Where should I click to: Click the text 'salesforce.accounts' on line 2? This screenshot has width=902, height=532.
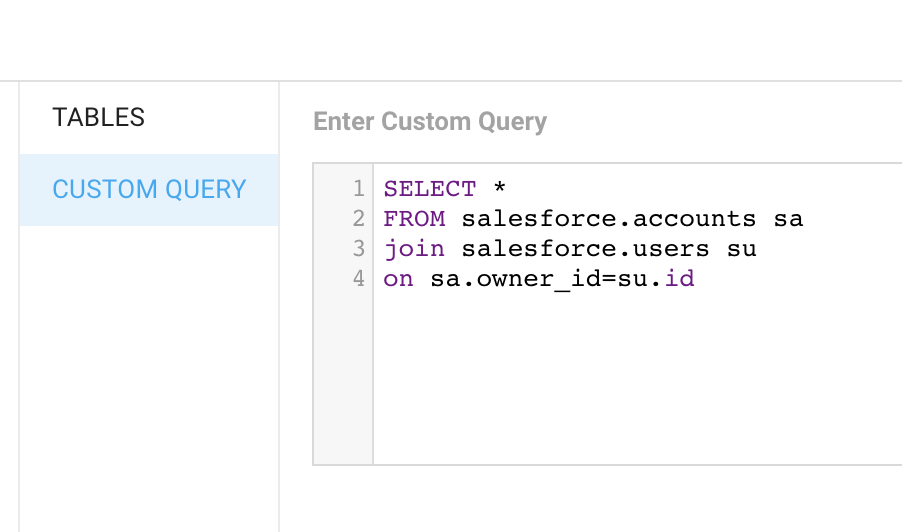609,219
